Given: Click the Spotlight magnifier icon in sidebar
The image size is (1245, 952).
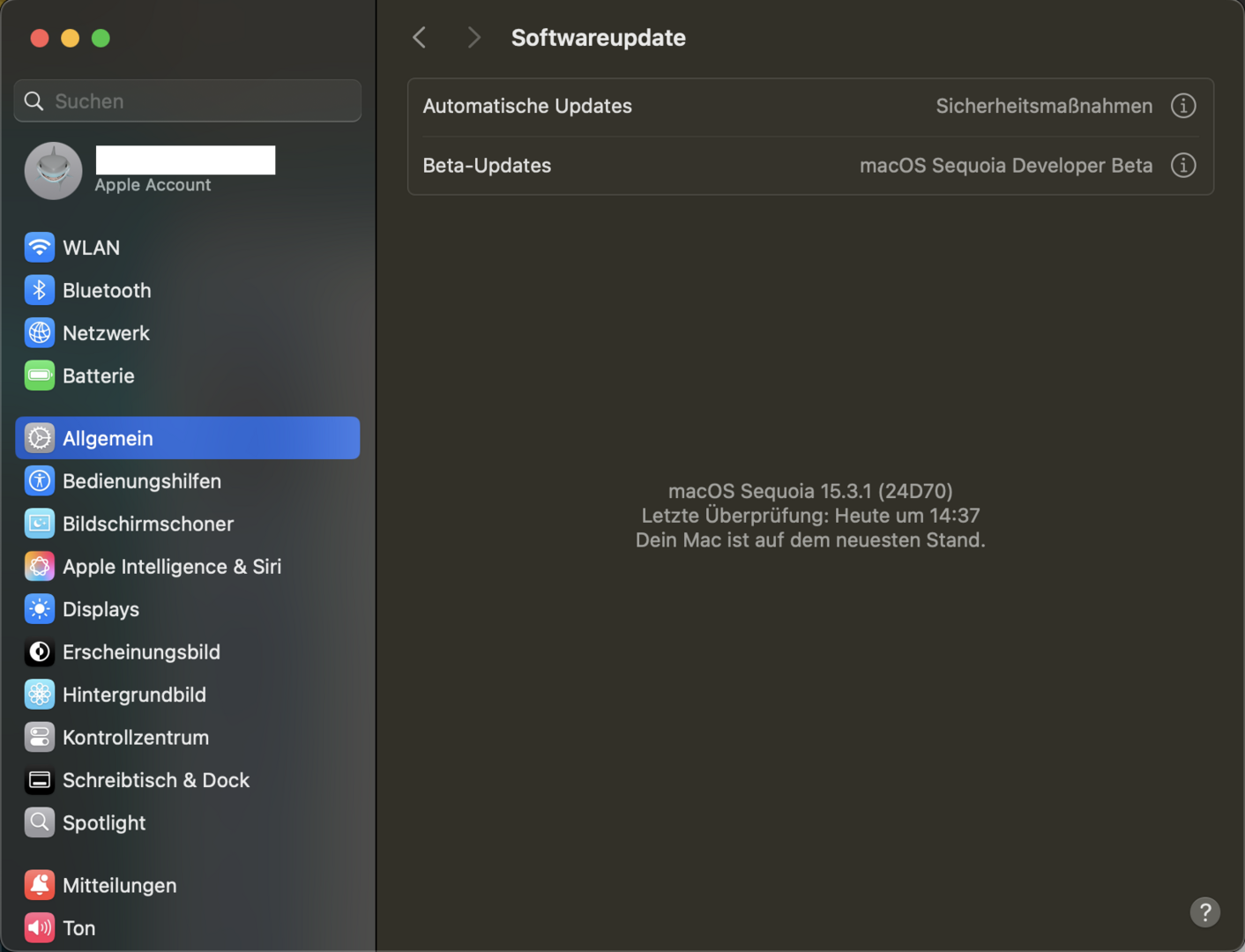Looking at the screenshot, I should 40,823.
